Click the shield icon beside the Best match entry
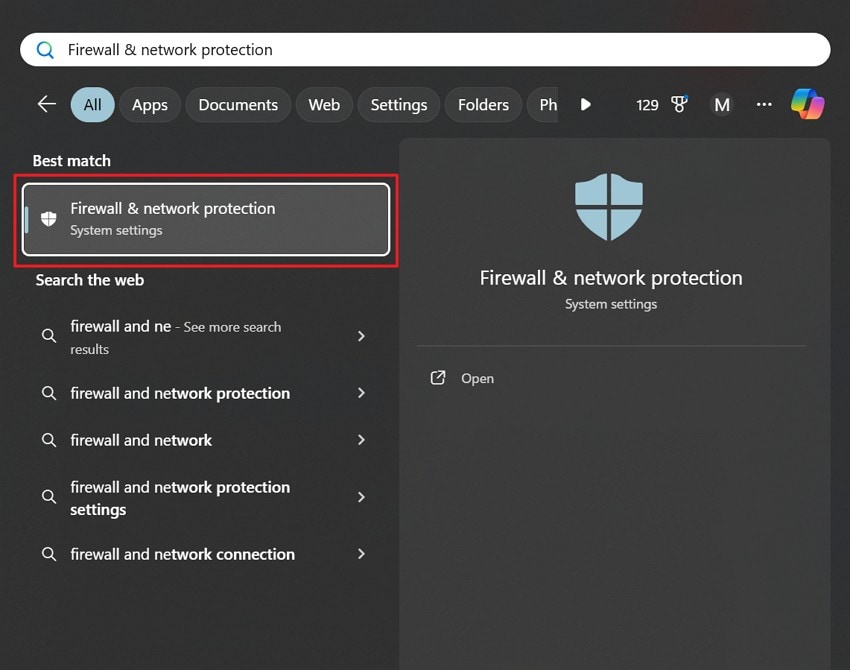The height and width of the screenshot is (670, 850). click(47, 218)
